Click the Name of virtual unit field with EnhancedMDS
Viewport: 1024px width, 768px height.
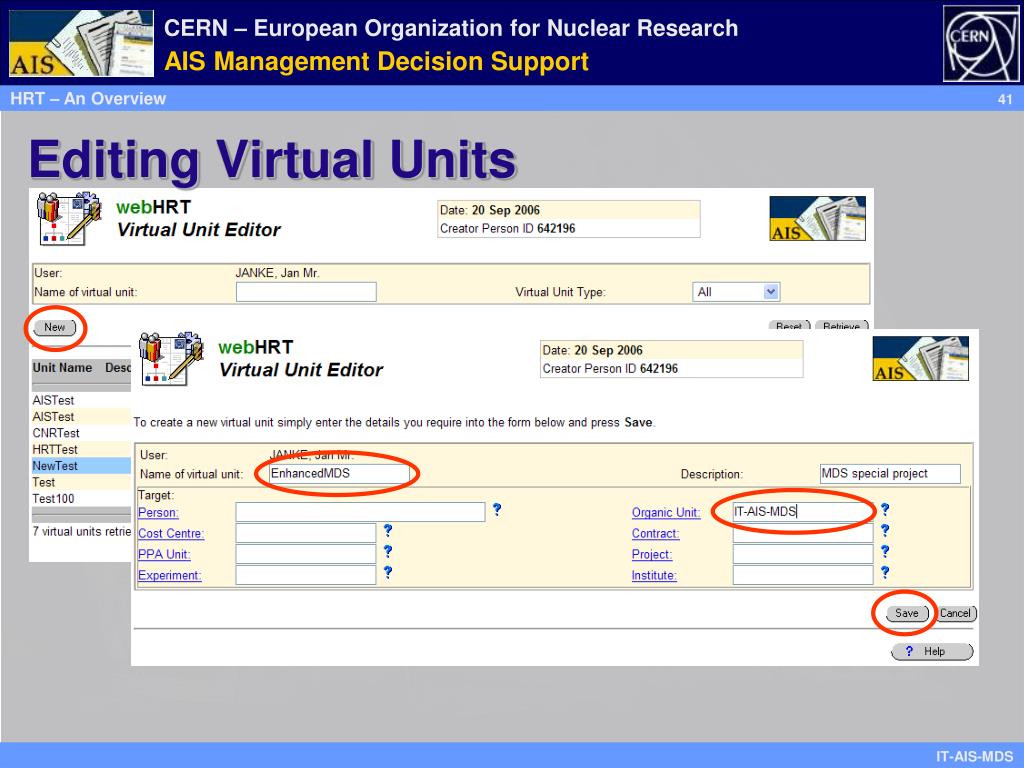pos(340,473)
